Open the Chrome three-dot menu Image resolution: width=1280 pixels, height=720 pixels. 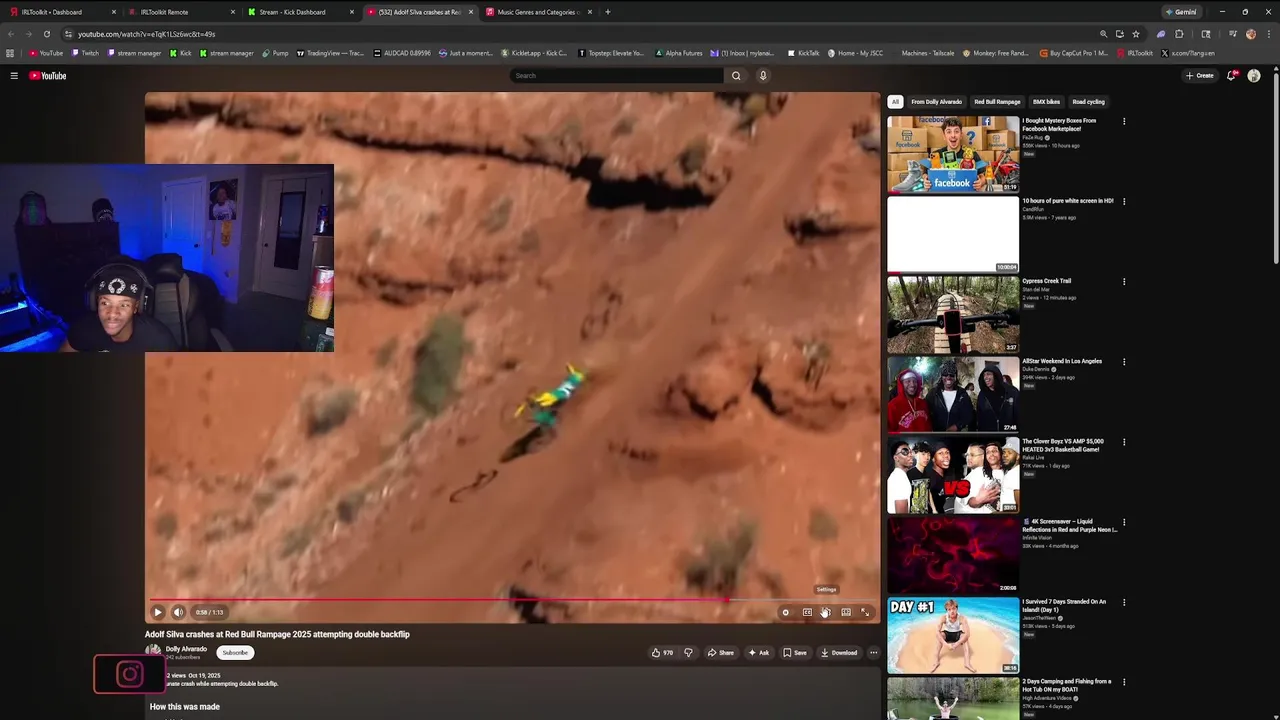click(x=1270, y=34)
